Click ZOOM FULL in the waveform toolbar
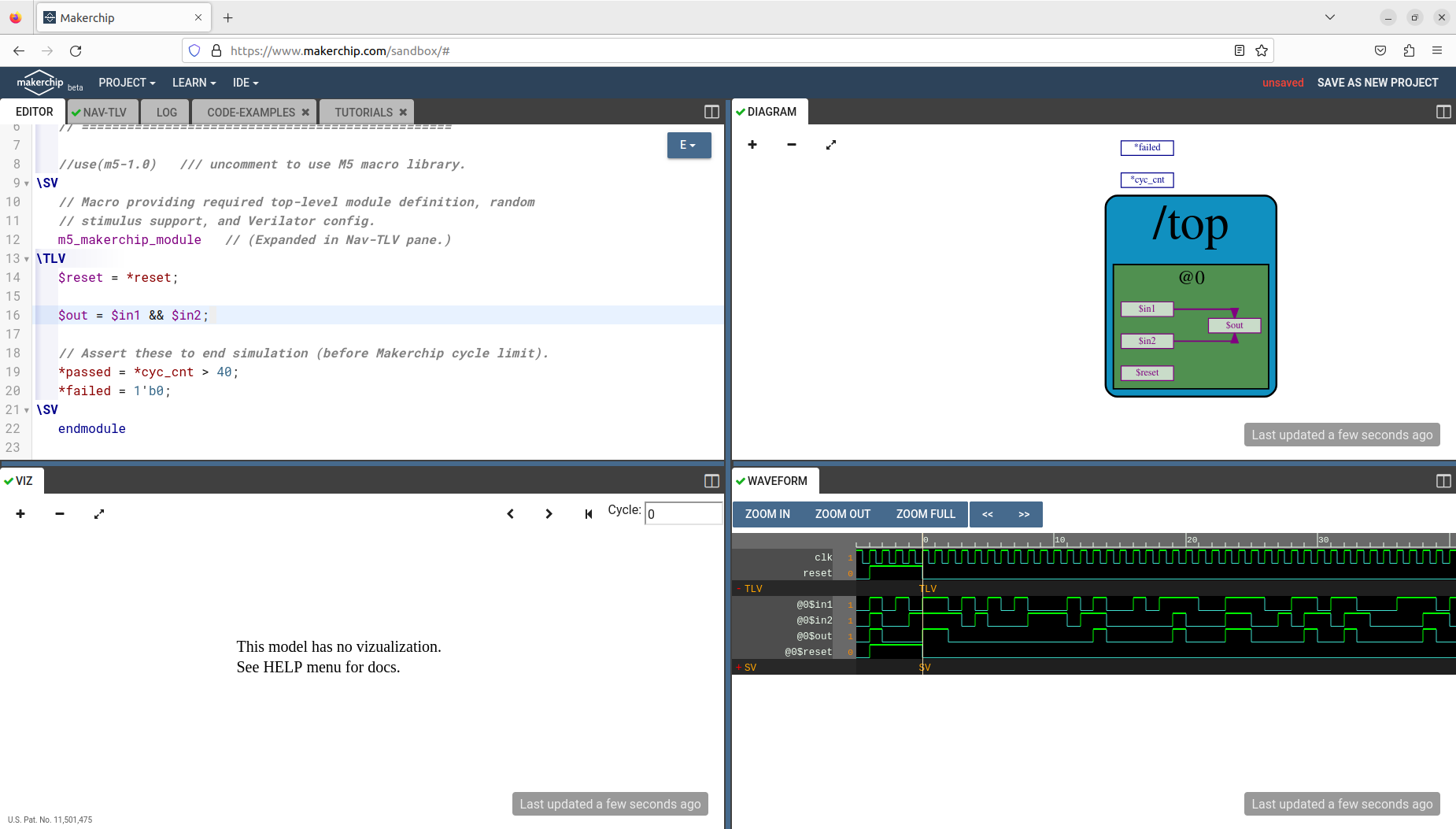The height and width of the screenshot is (829, 1456). pyautogui.click(x=926, y=513)
